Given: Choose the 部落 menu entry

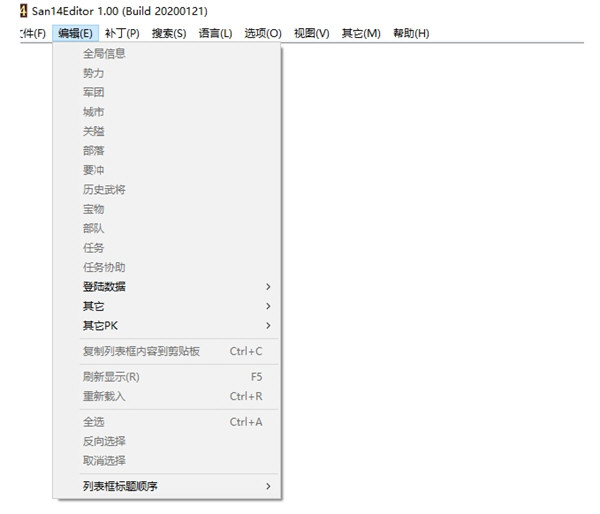Looking at the screenshot, I should pyautogui.click(x=167, y=151).
